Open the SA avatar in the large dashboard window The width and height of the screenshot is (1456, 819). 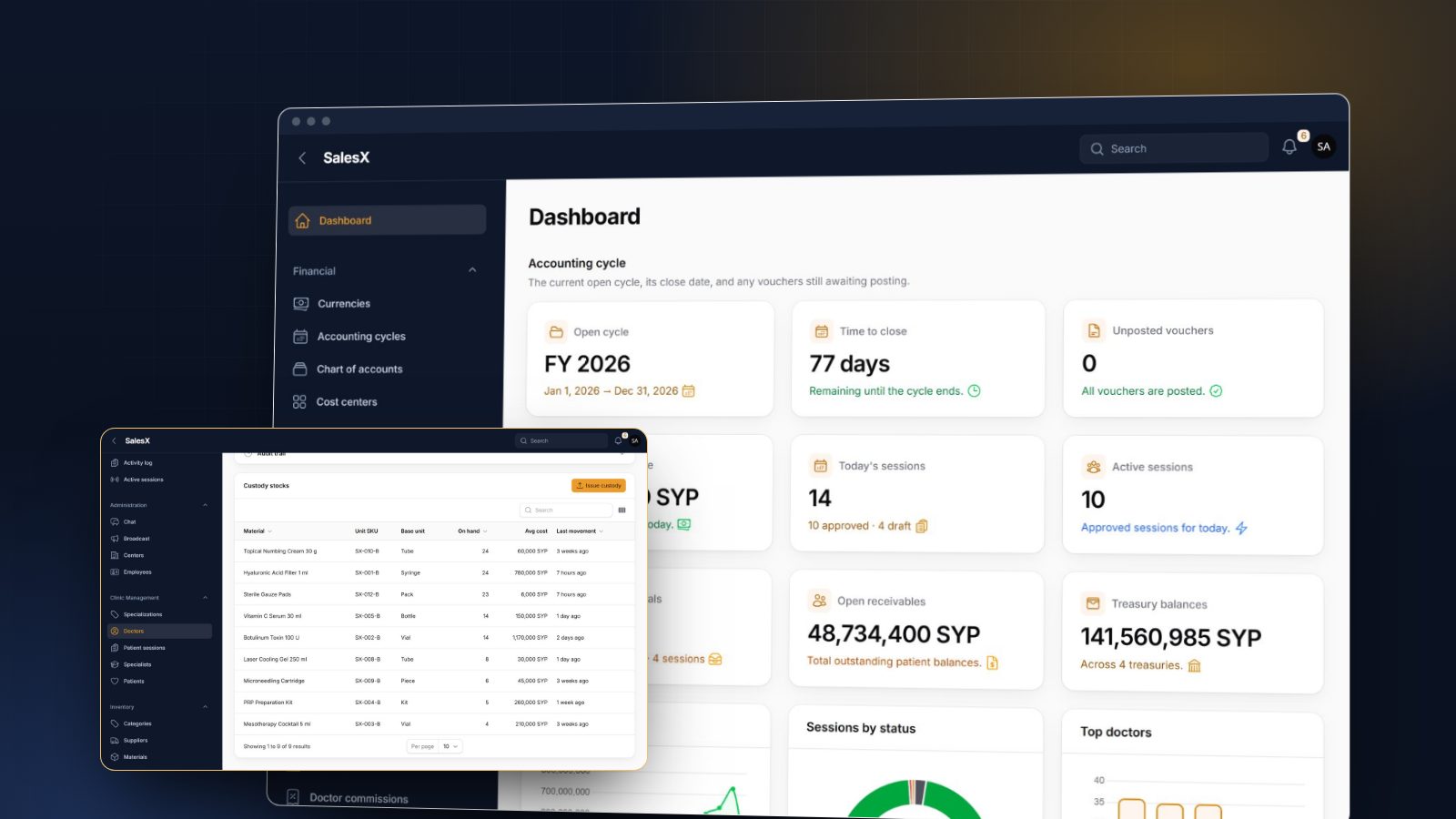click(1323, 146)
